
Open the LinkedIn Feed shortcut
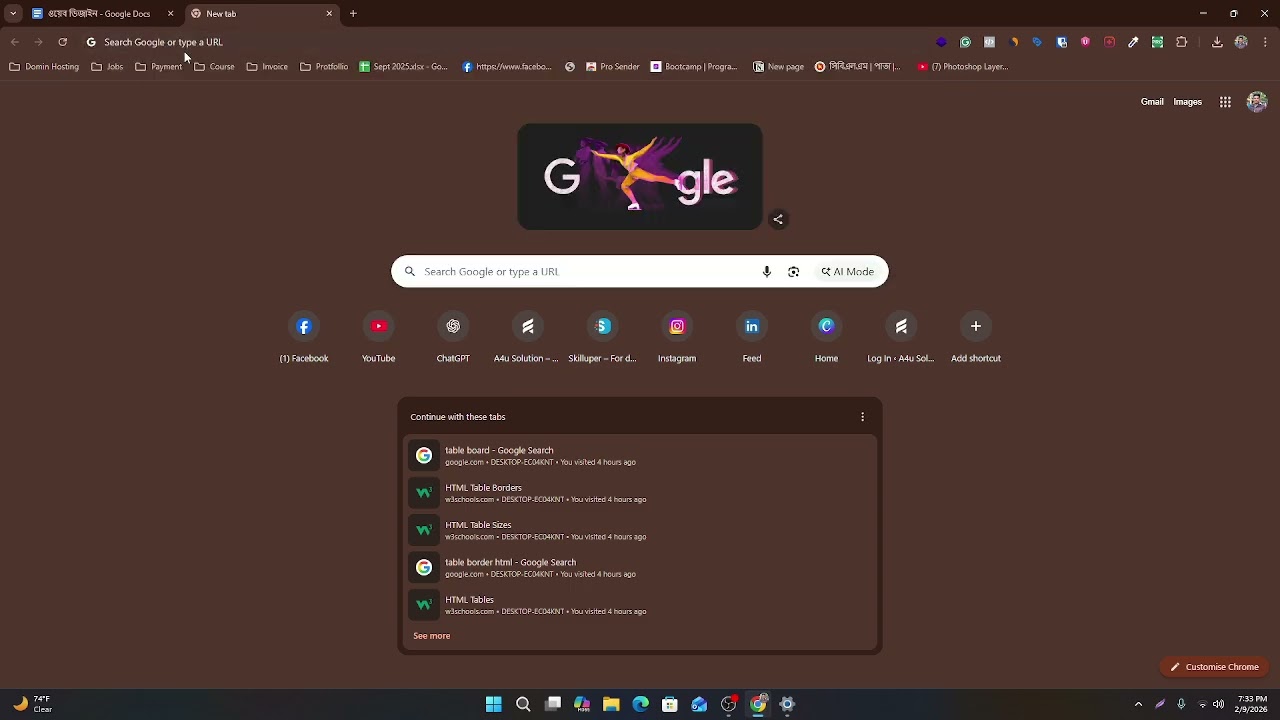coord(752,338)
